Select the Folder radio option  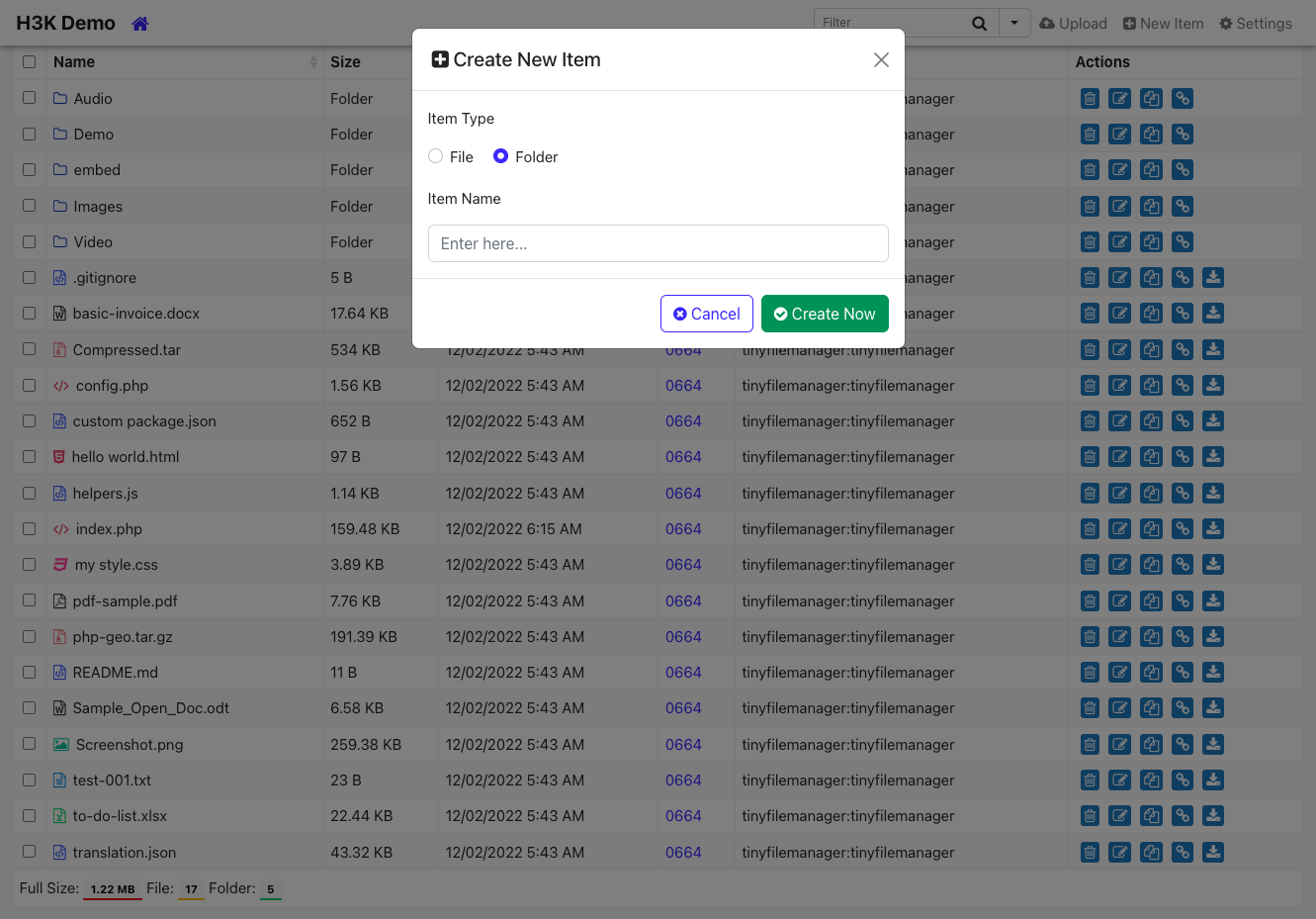(500, 156)
